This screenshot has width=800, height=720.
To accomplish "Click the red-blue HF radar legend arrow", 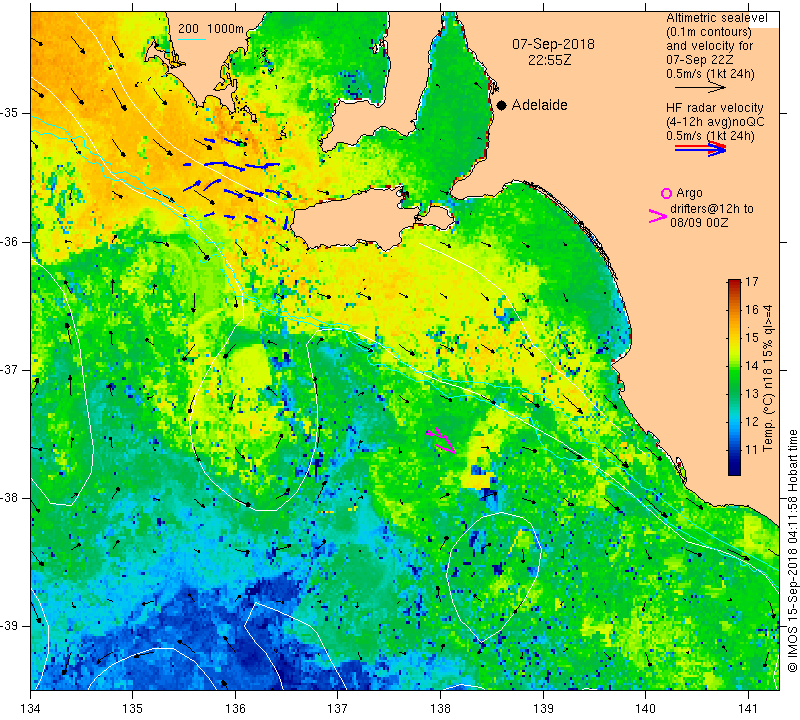I will (x=700, y=148).
